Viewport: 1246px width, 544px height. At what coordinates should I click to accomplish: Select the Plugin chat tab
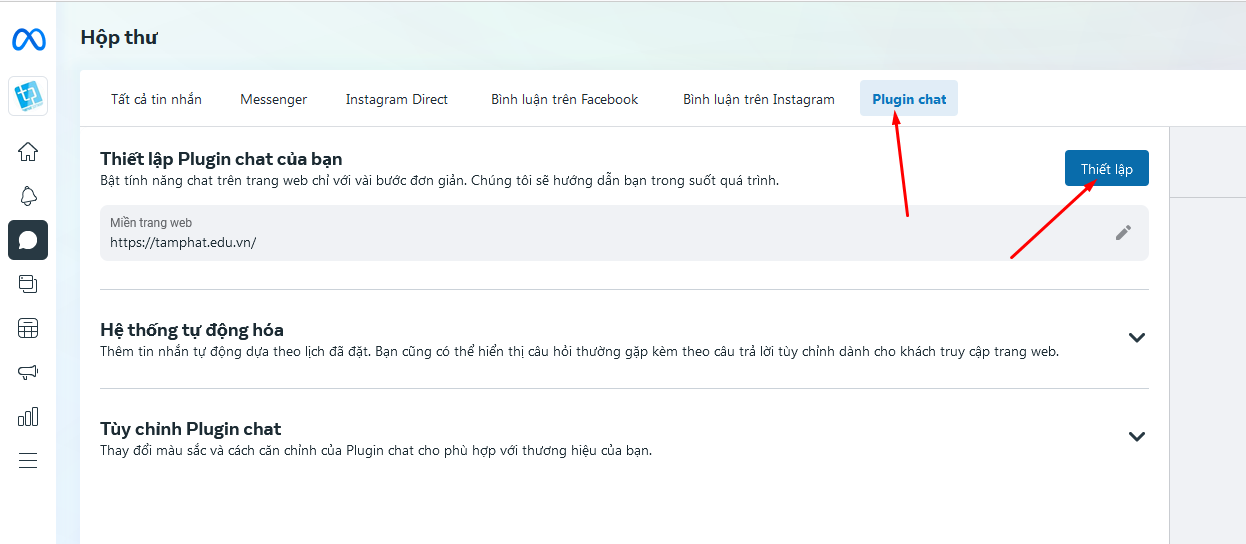[x=908, y=99]
